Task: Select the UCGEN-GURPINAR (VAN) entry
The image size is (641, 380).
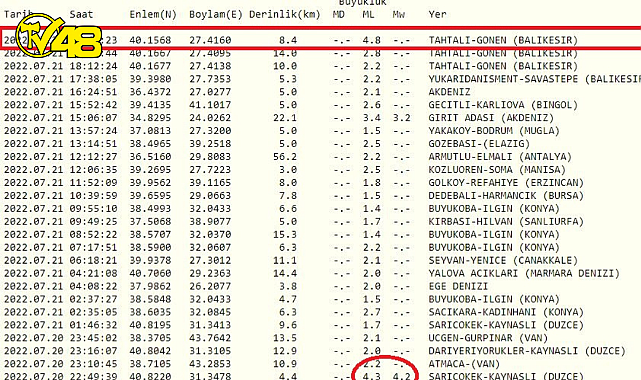Action: coord(488,338)
